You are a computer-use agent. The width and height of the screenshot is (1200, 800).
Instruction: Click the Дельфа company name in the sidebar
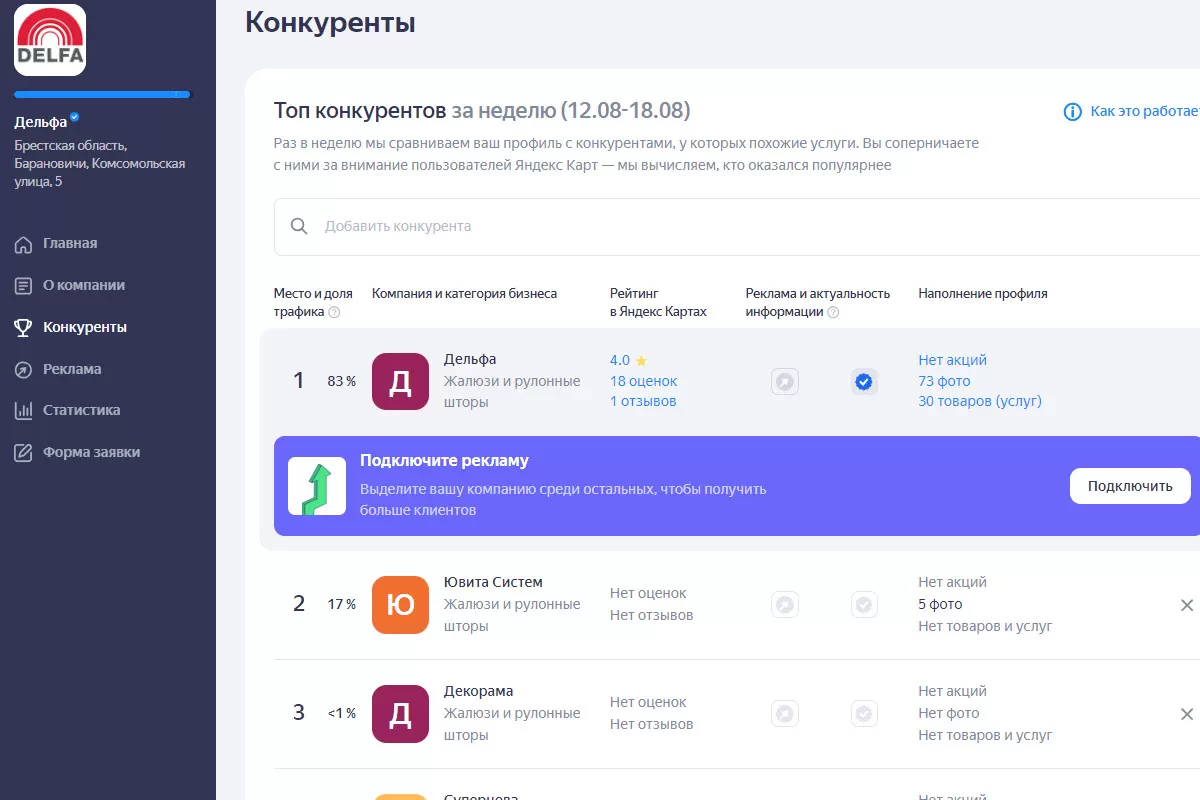click(x=40, y=122)
